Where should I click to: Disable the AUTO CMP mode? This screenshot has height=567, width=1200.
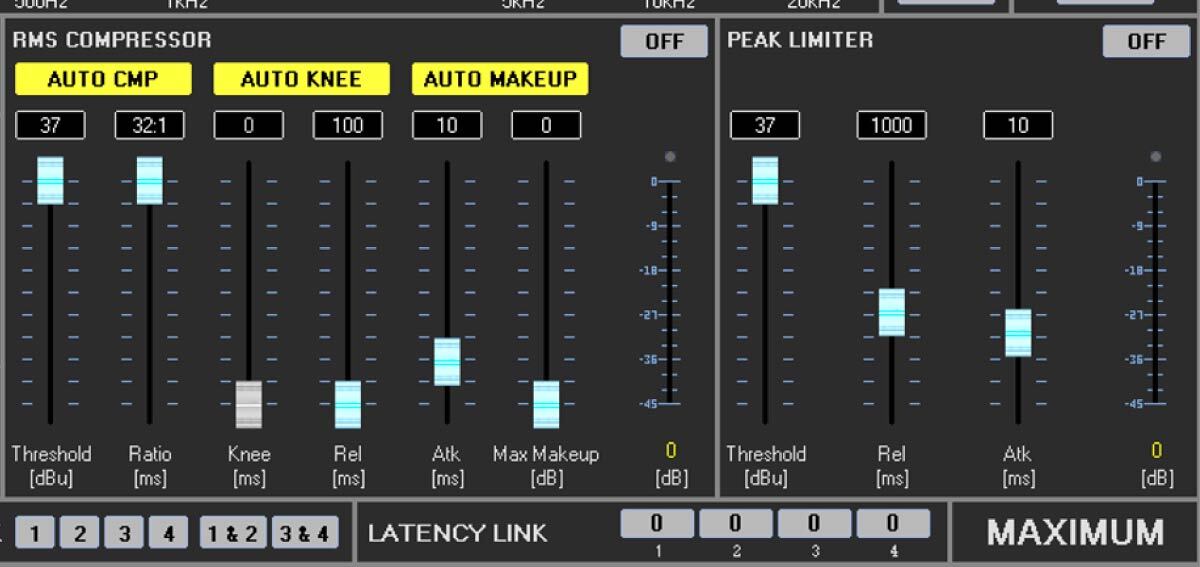point(102,79)
